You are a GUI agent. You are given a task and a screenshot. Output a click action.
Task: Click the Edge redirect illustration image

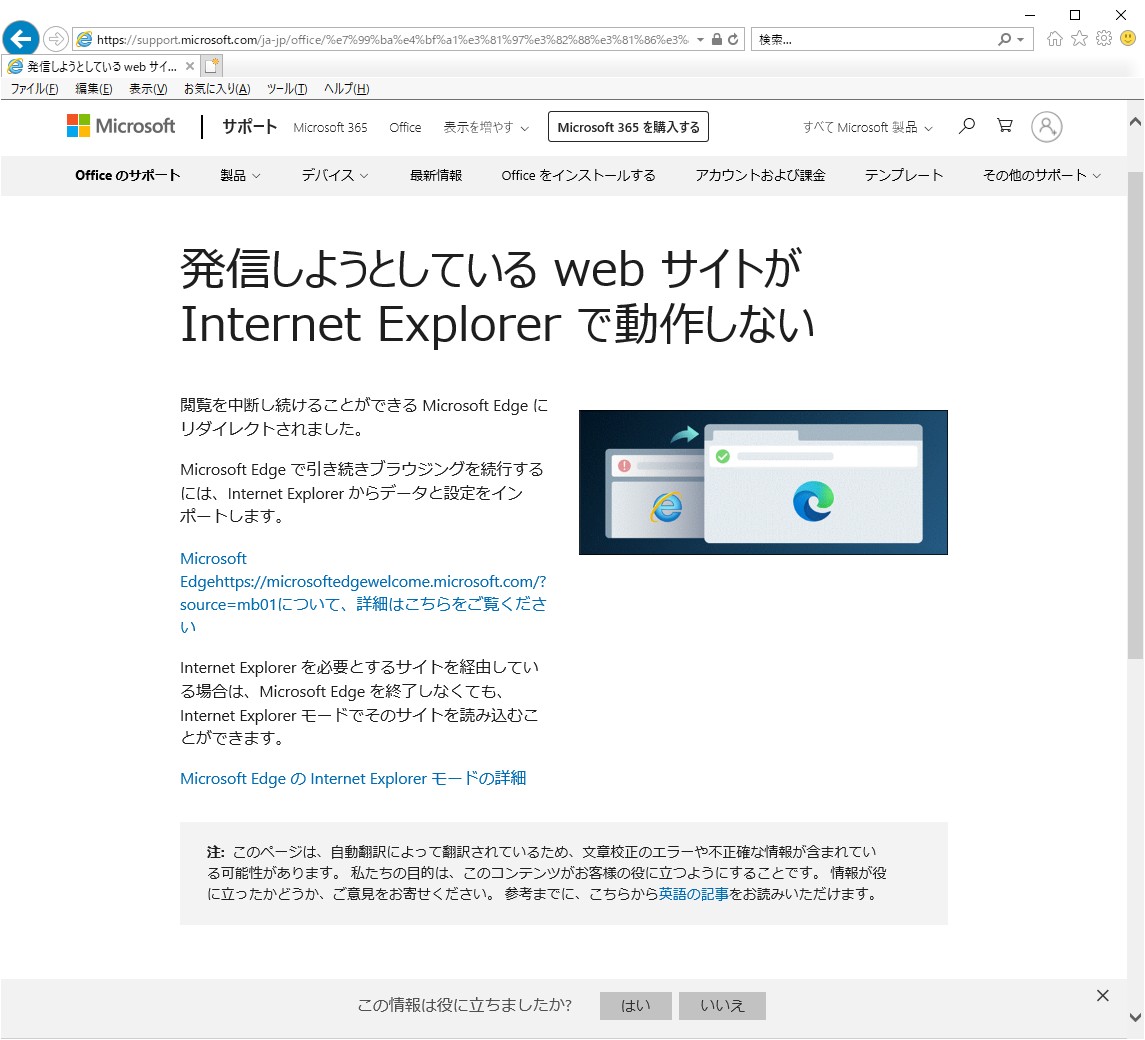click(x=763, y=482)
